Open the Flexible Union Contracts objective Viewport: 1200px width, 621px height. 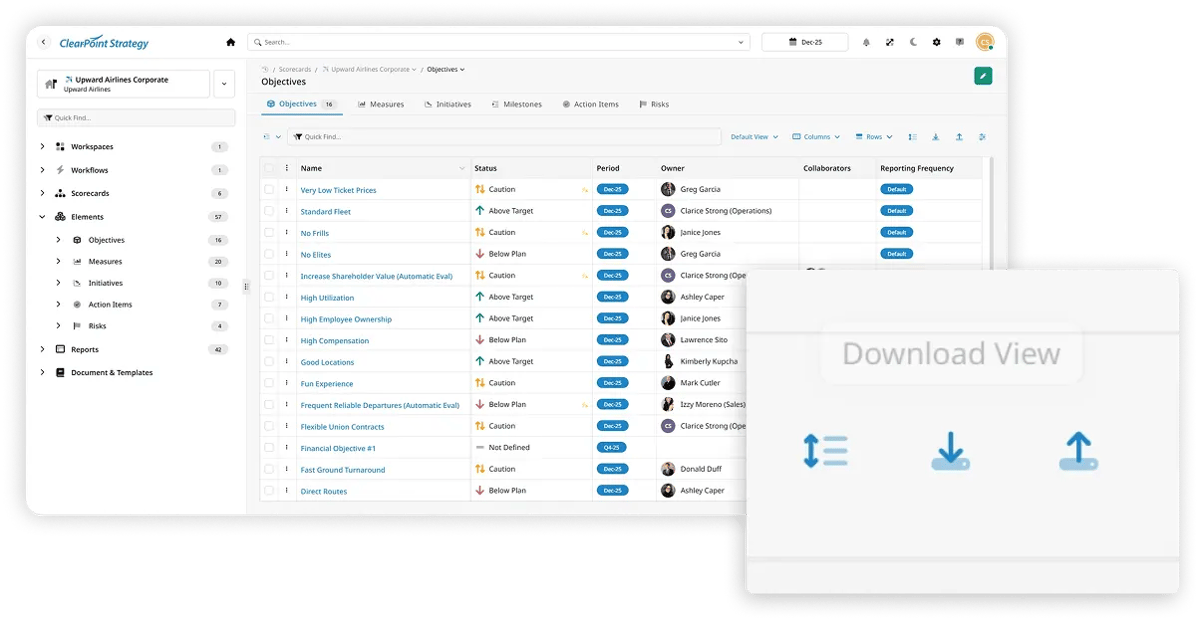click(x=342, y=427)
